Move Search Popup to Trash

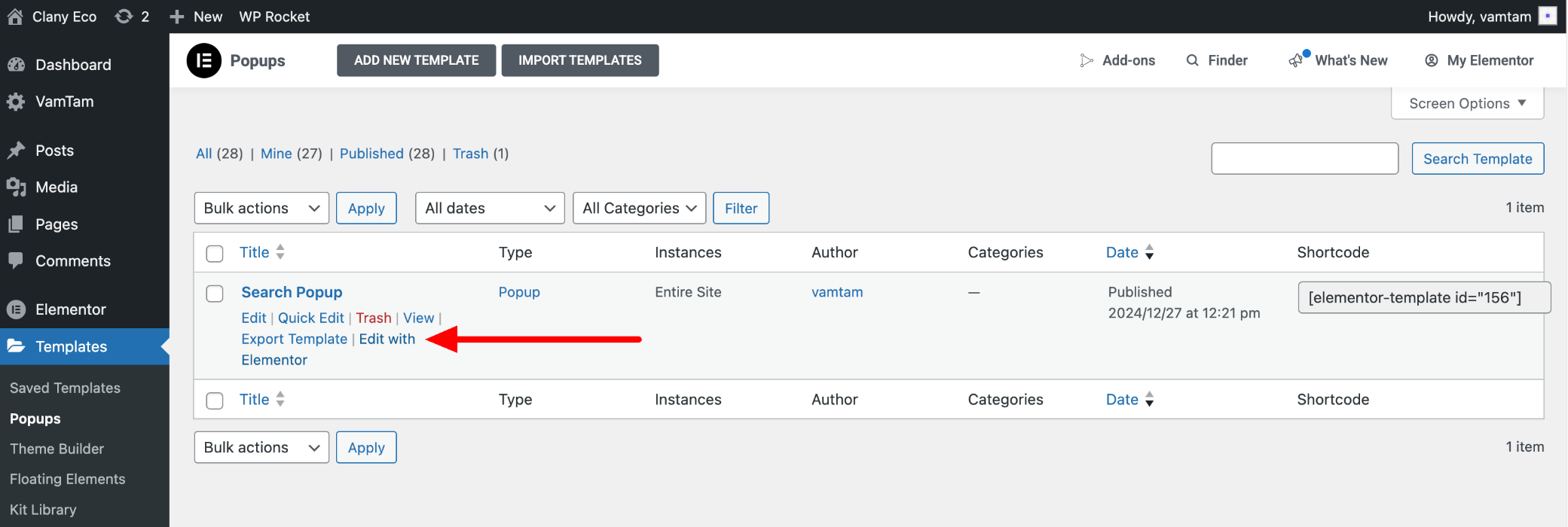pos(374,318)
